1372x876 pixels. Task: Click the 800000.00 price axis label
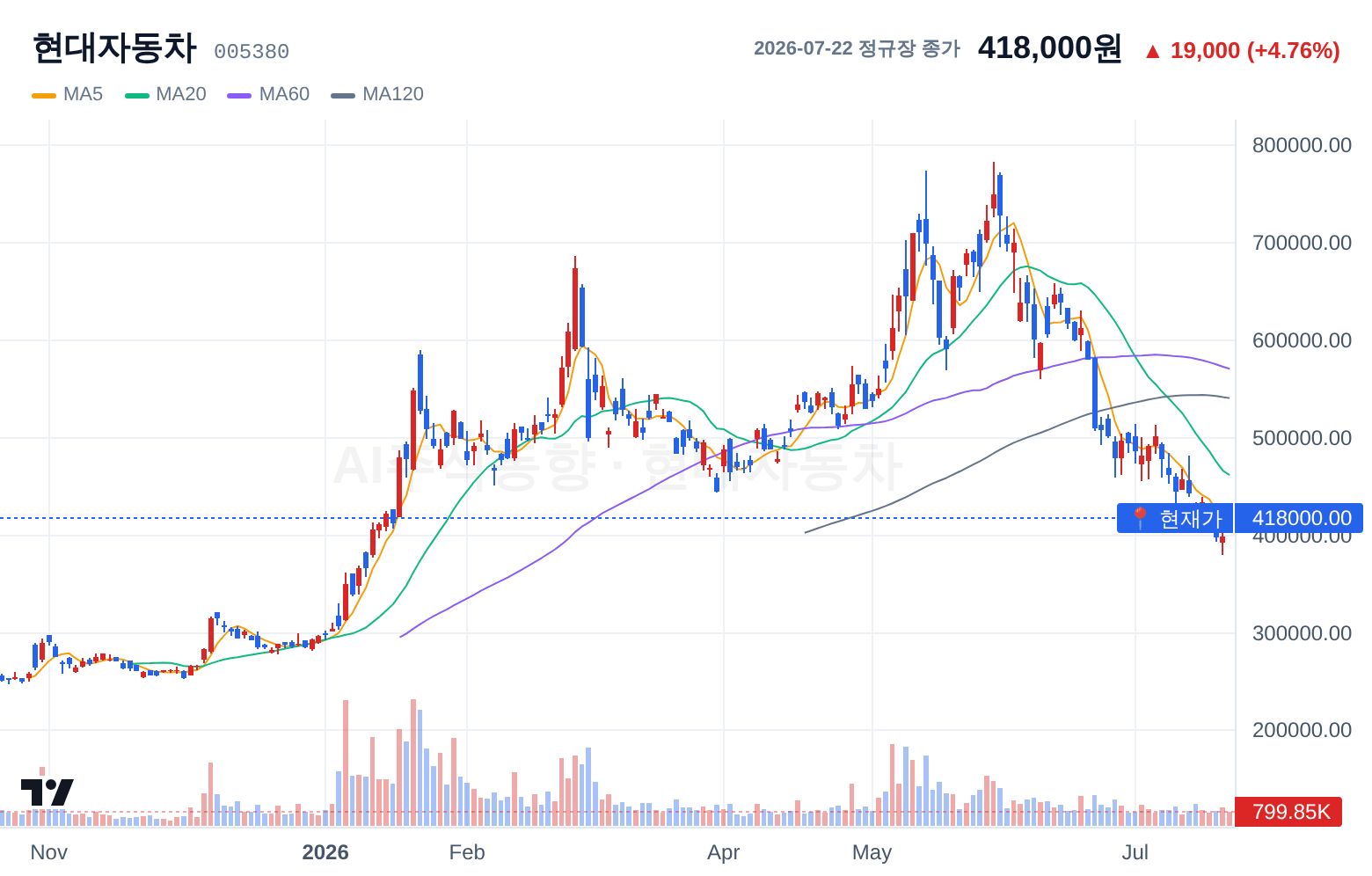click(1302, 145)
